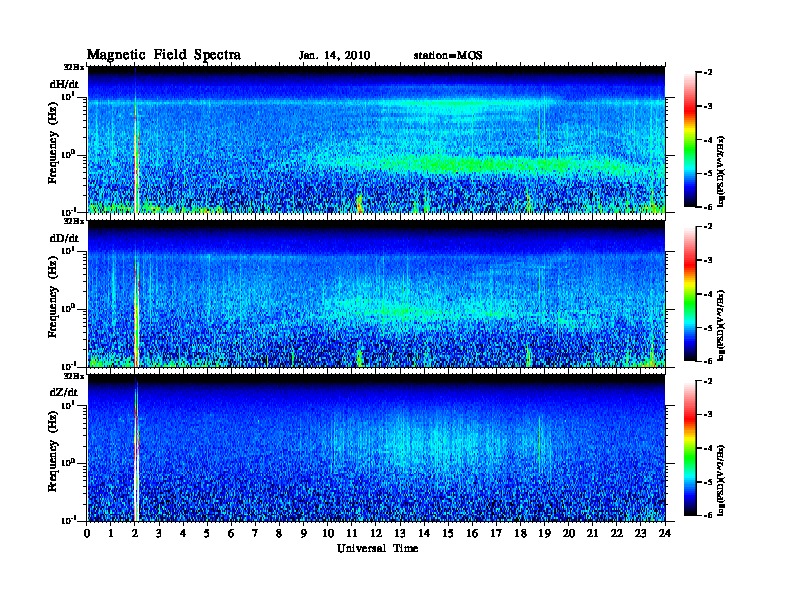Click the "14" hour tick label
Viewport: 792px width, 612px height.
tap(424, 533)
